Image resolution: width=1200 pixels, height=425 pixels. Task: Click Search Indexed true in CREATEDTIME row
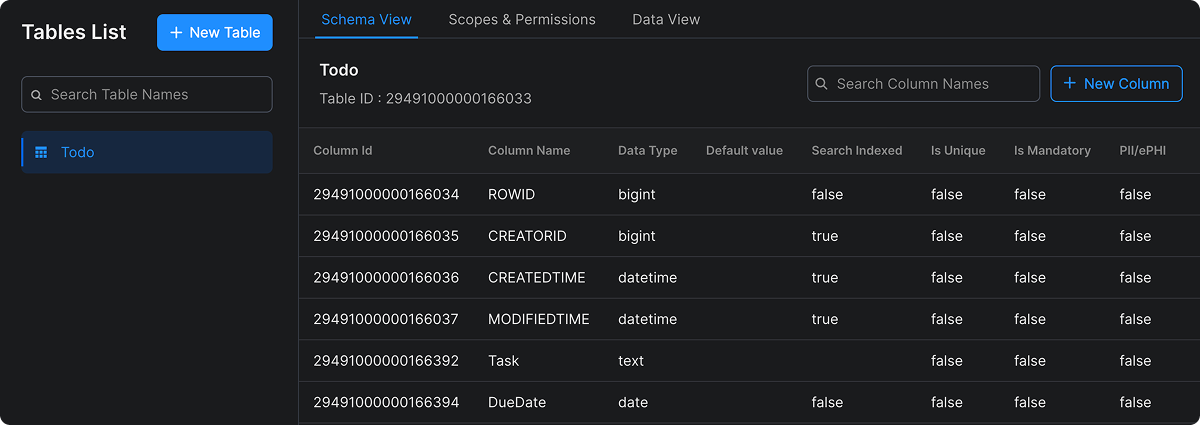pos(825,278)
